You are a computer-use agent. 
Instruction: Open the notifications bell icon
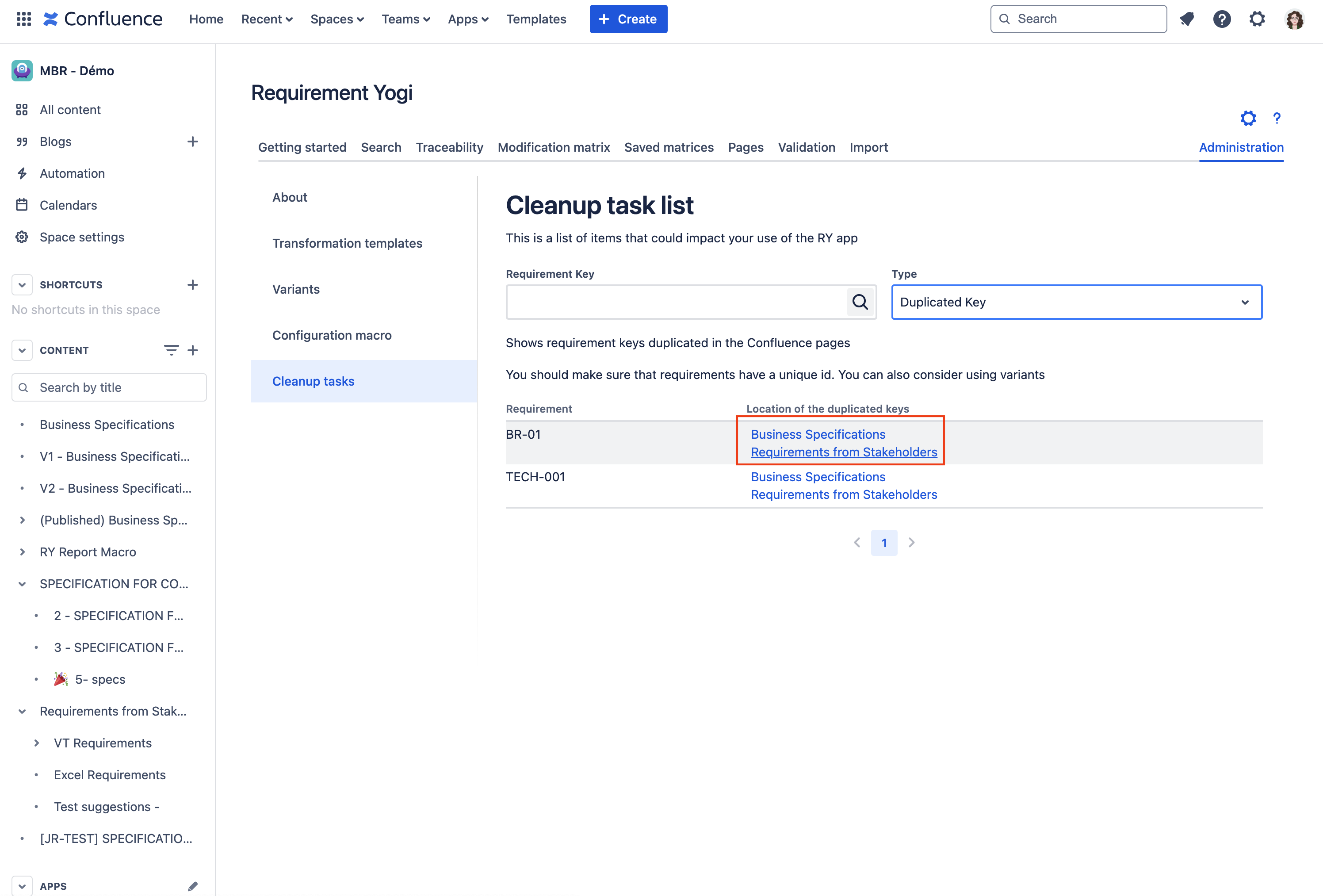pos(1187,19)
